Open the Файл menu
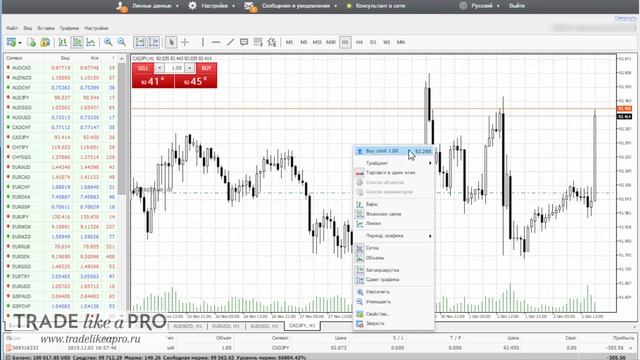The image size is (640, 360). pyautogui.click(x=12, y=28)
